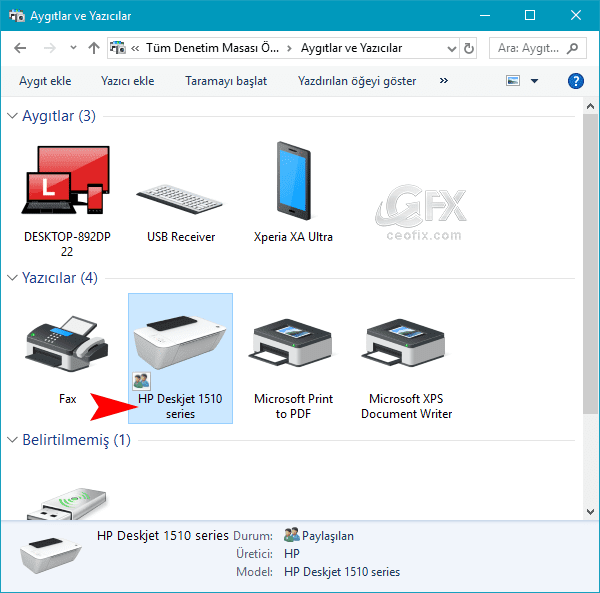Select the Microsoft XPS Document Writer icon
600x593 pixels.
(x=404, y=343)
